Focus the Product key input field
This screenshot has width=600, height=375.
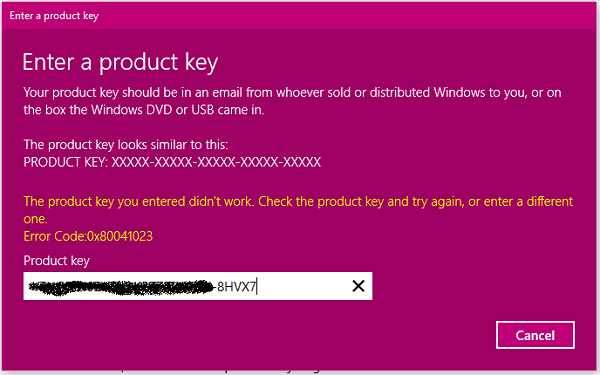[197, 286]
